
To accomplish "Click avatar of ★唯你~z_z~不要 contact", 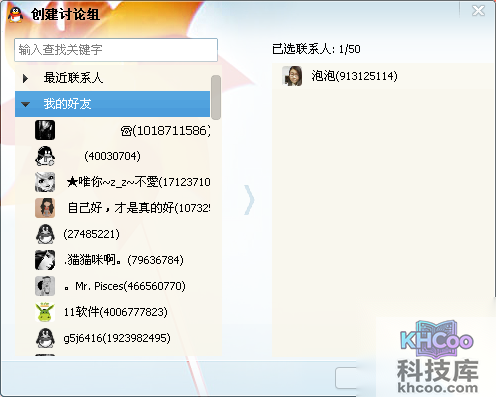I will point(45,182).
